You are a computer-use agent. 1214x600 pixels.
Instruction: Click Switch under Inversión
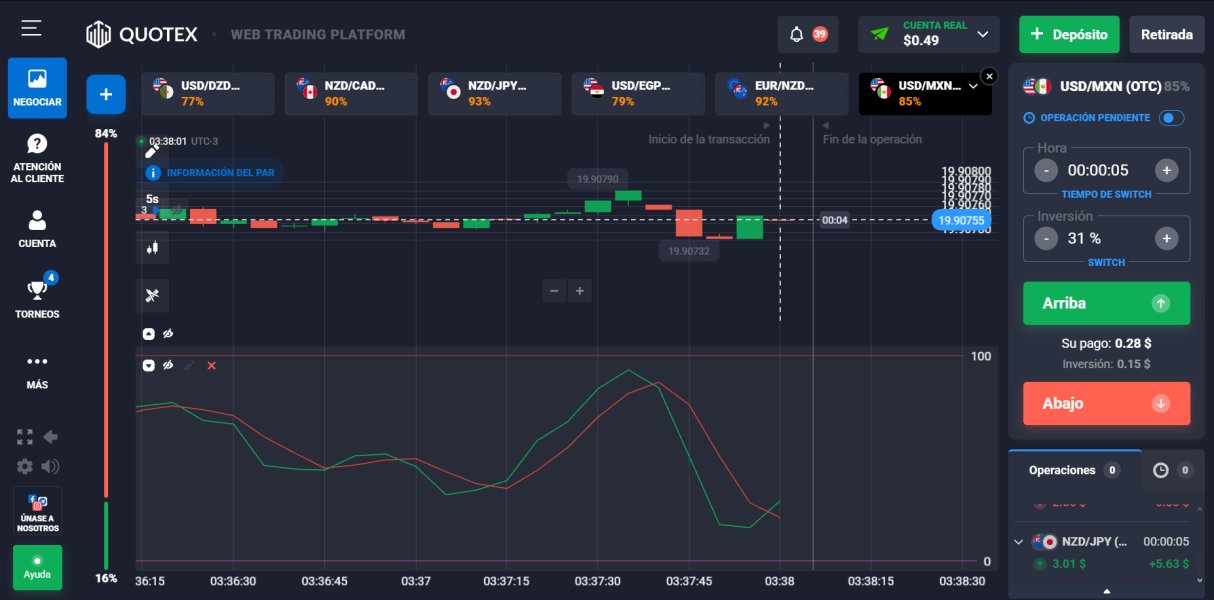point(1106,262)
